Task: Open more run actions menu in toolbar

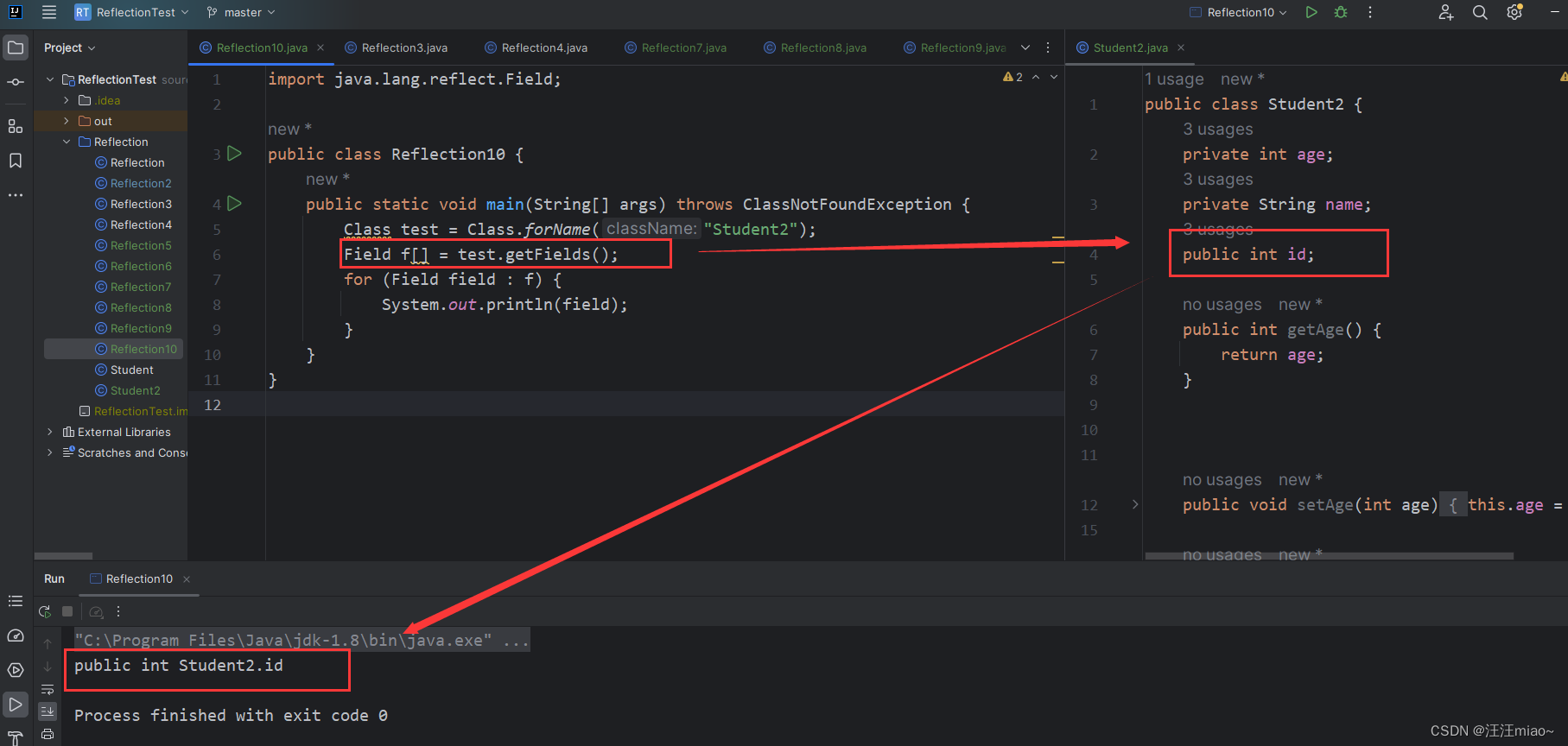Action: (1370, 12)
